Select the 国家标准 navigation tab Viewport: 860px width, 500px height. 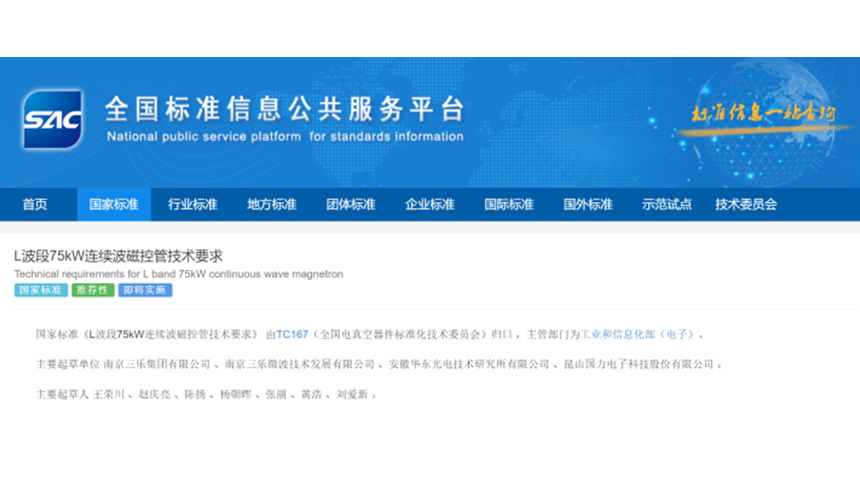pyautogui.click(x=114, y=204)
